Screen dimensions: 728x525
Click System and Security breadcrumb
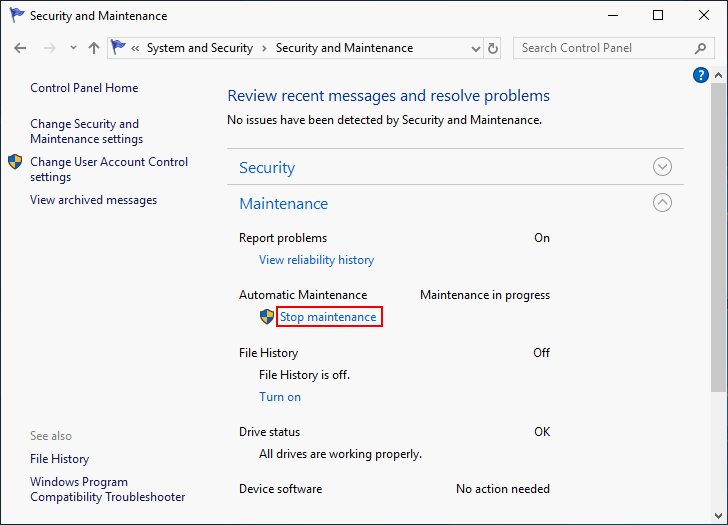200,48
